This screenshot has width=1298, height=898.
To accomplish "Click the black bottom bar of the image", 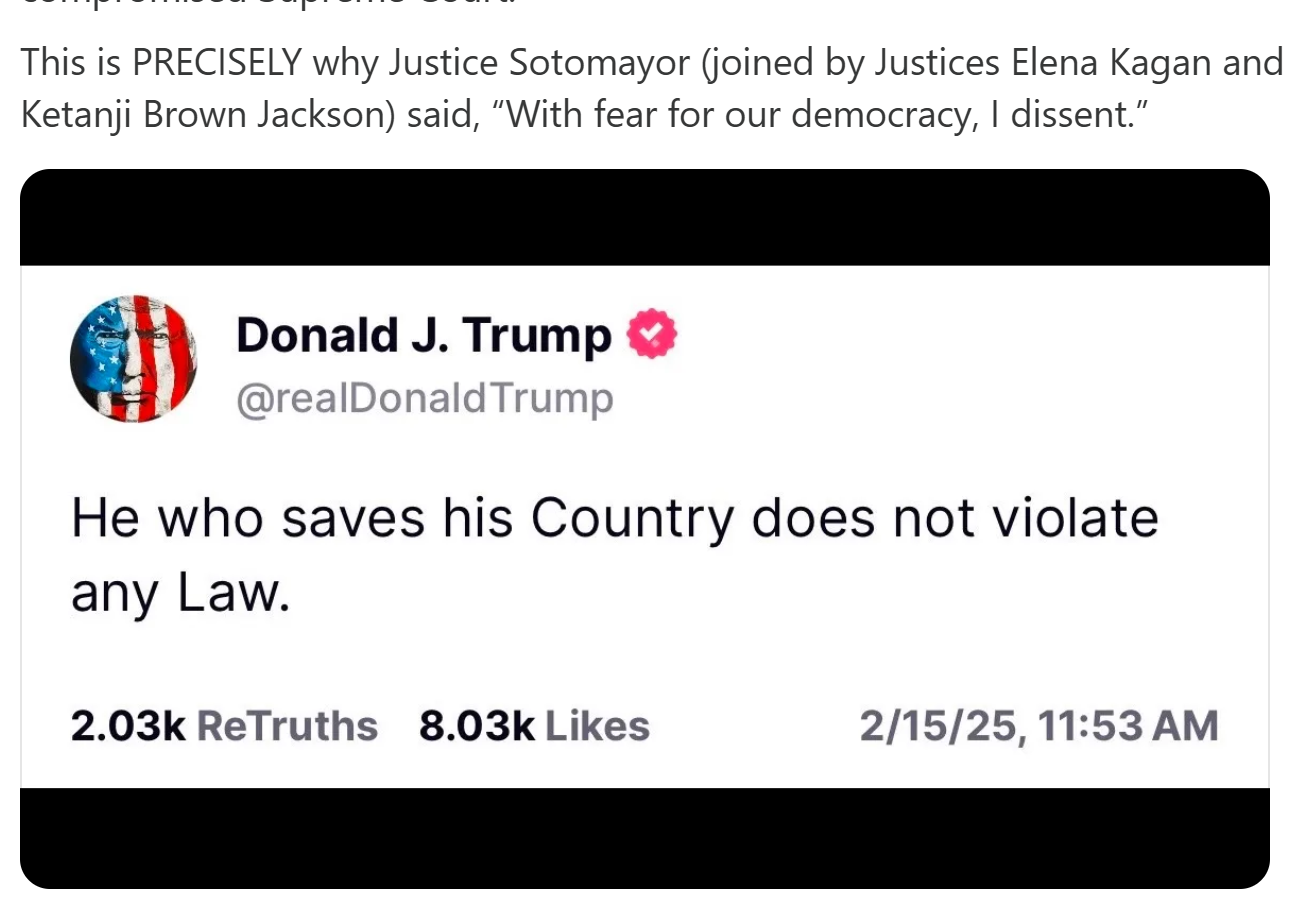I will pos(644,838).
